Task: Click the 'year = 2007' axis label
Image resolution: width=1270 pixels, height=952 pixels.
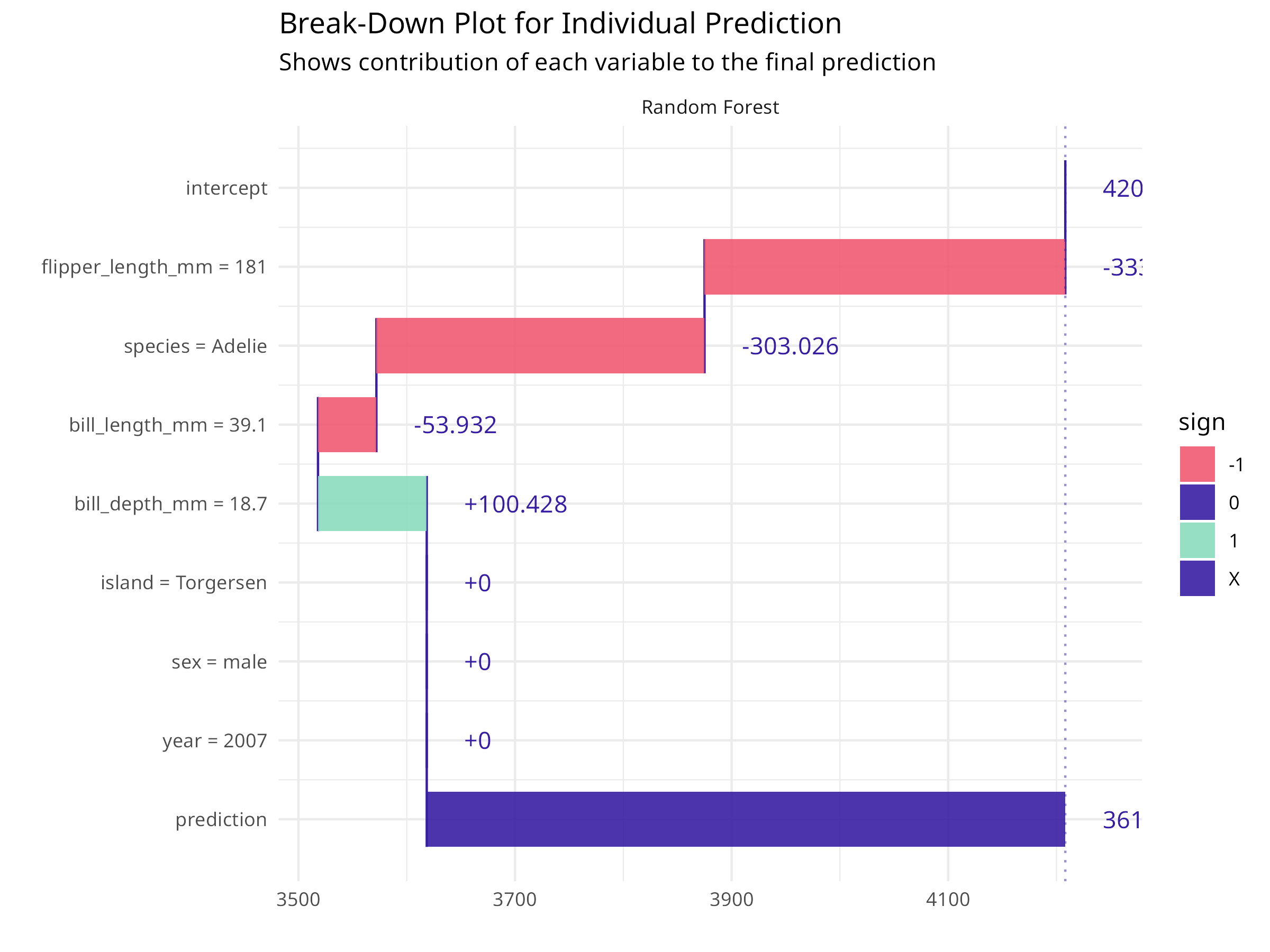Action: pos(214,741)
